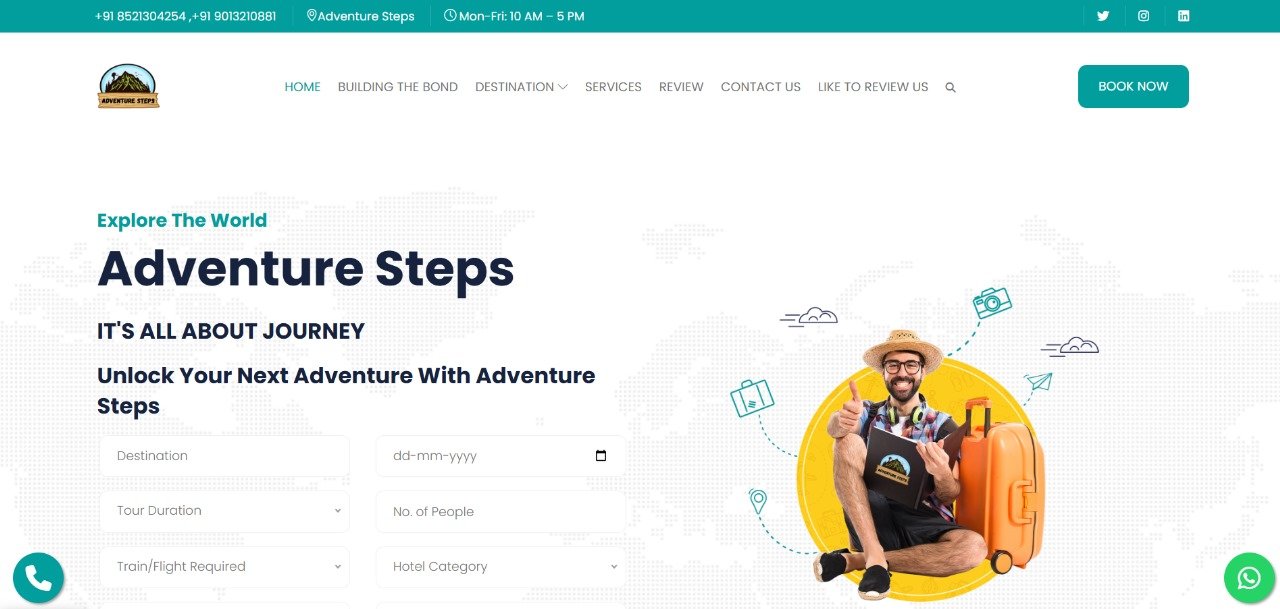1280x609 pixels.
Task: Click the Book Now button
Action: [1133, 86]
